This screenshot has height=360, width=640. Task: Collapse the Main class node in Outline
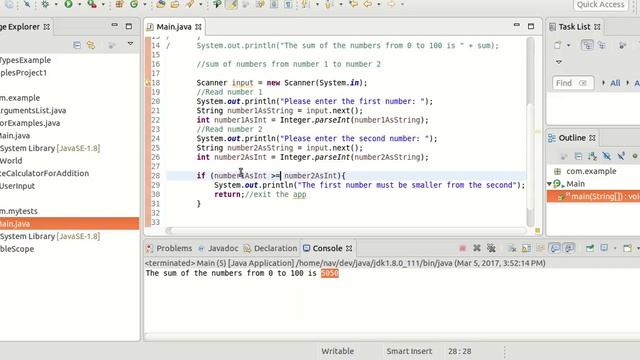click(x=549, y=184)
